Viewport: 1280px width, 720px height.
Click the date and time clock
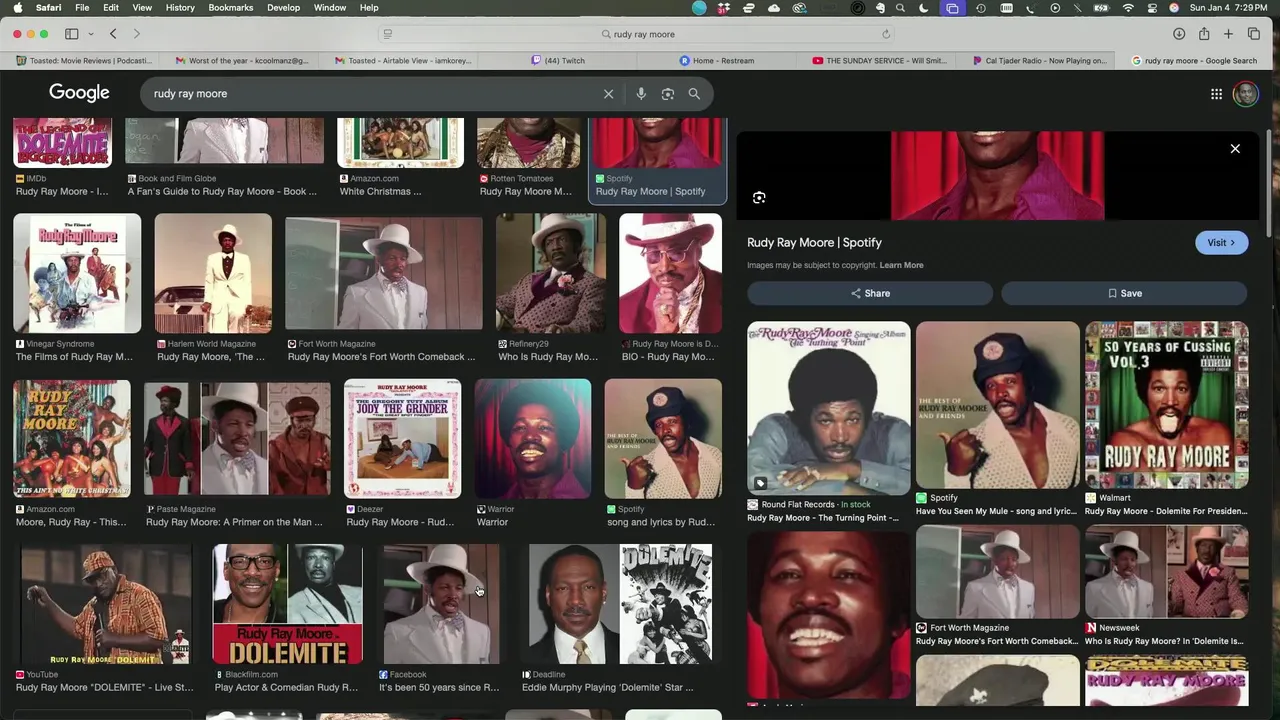[1229, 8]
